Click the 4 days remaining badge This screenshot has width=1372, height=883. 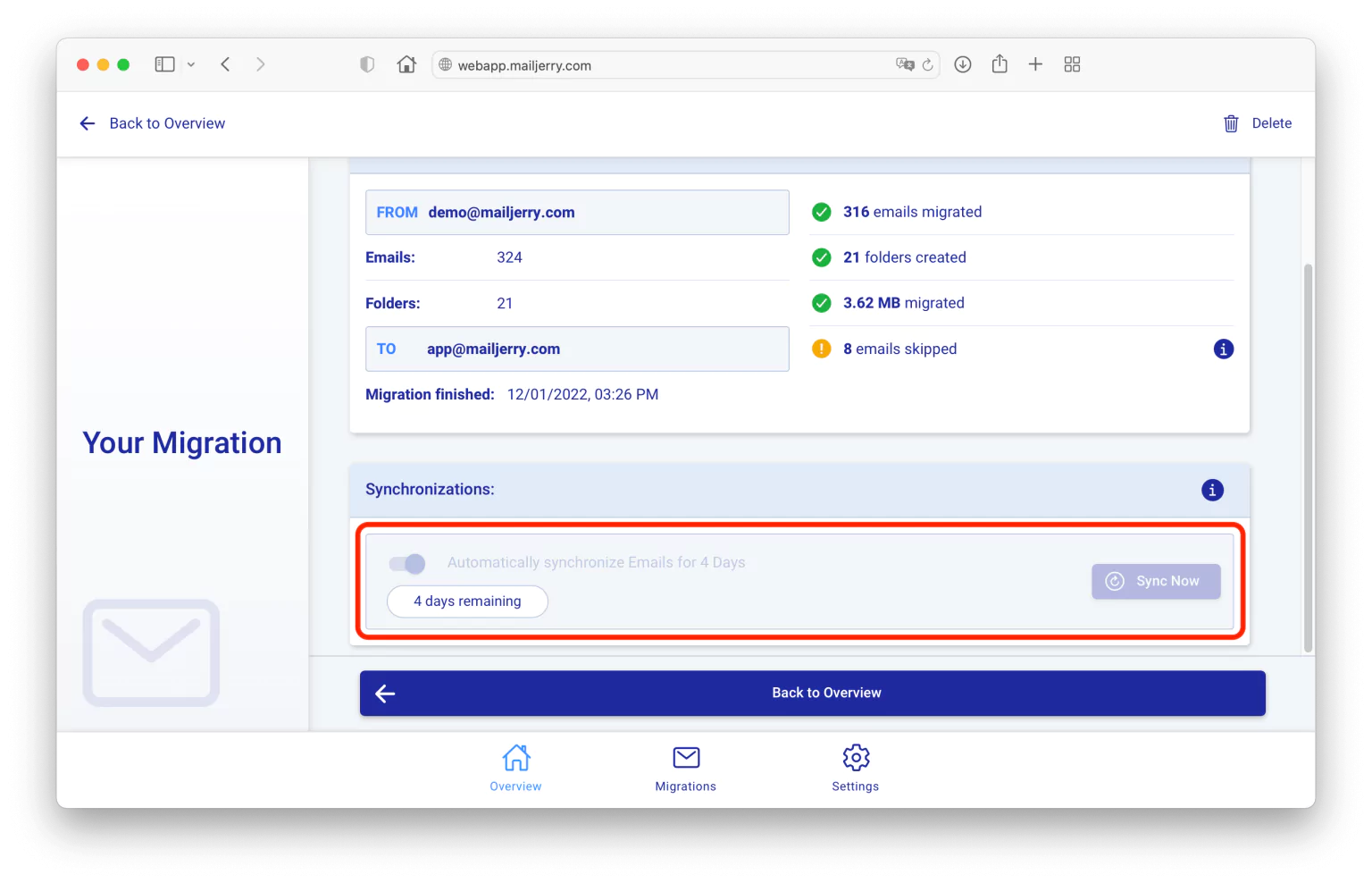pos(467,601)
